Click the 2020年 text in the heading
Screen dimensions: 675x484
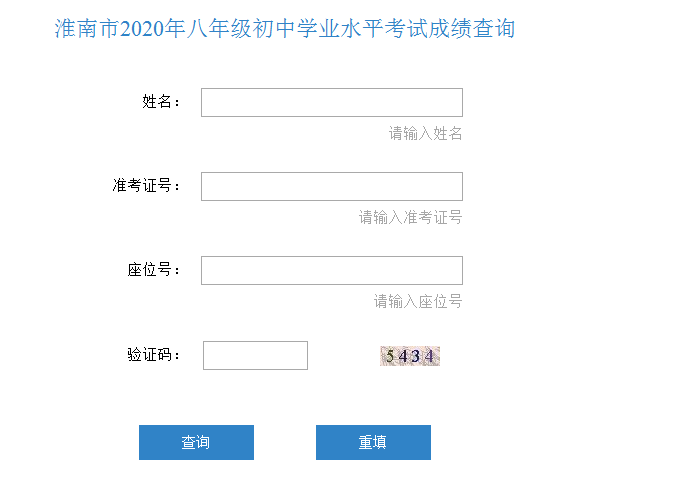(x=153, y=29)
